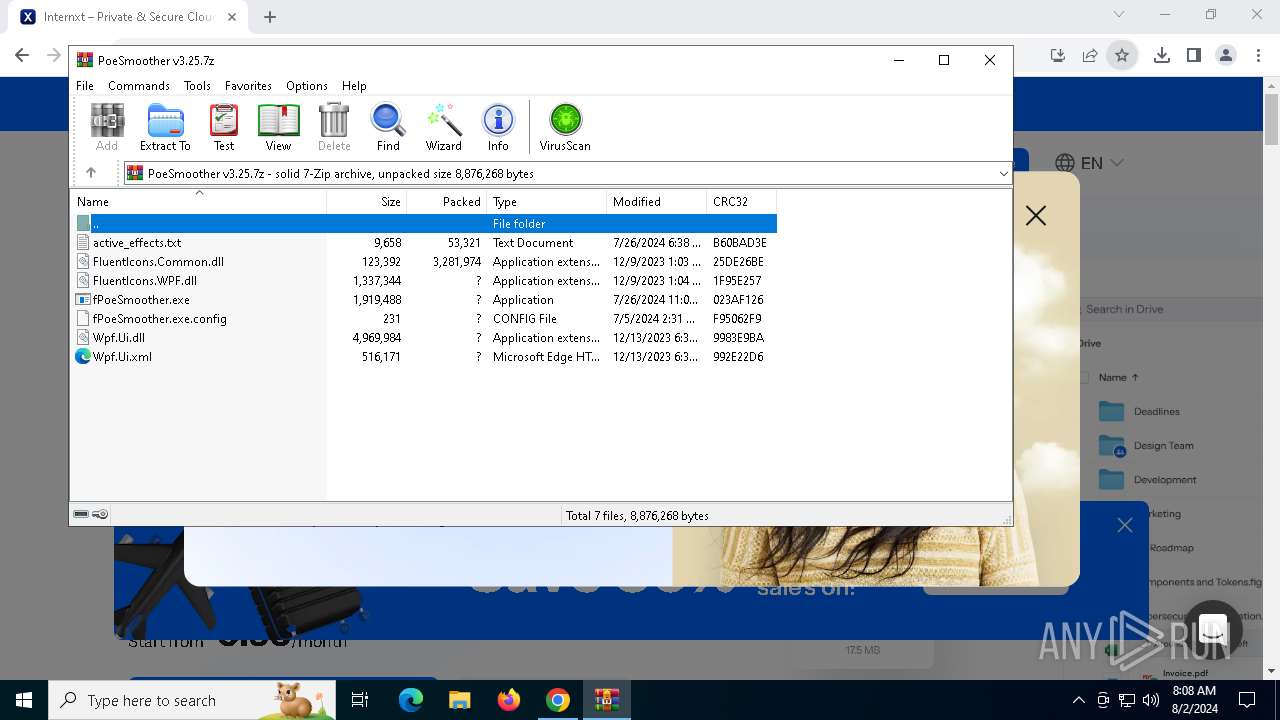Open the Commands menu
1280x720 pixels.
(x=139, y=86)
